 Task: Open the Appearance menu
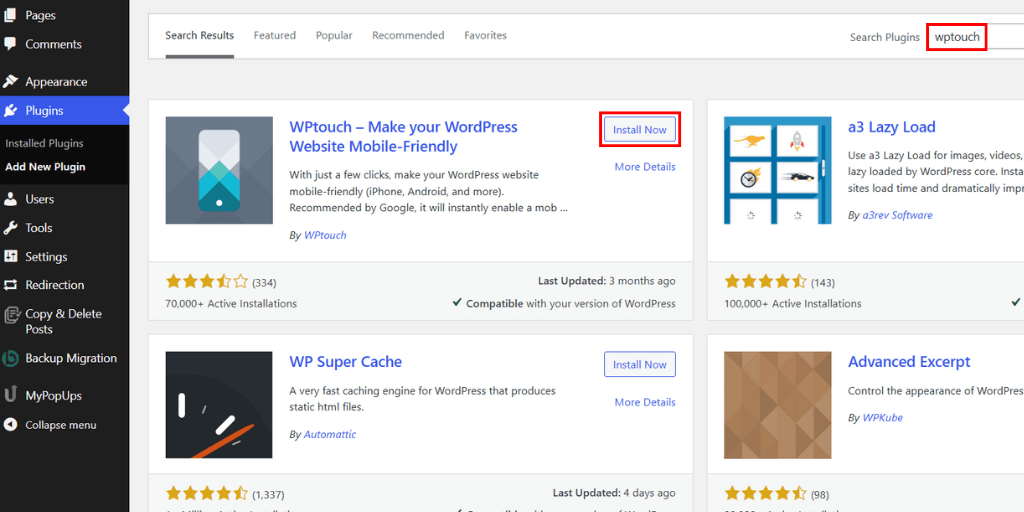click(x=56, y=82)
